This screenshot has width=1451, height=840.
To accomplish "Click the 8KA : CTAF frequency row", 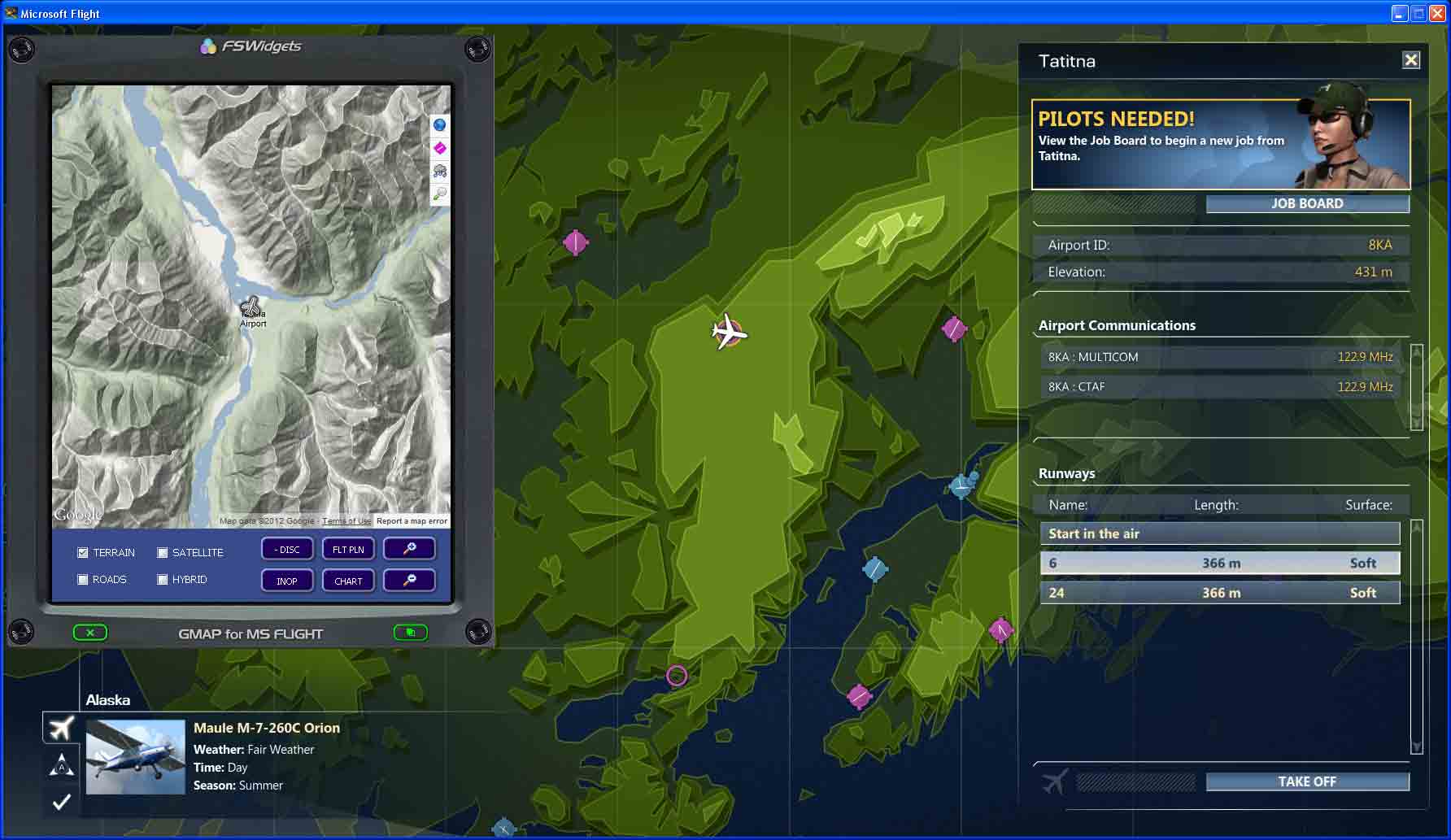I will [1220, 386].
